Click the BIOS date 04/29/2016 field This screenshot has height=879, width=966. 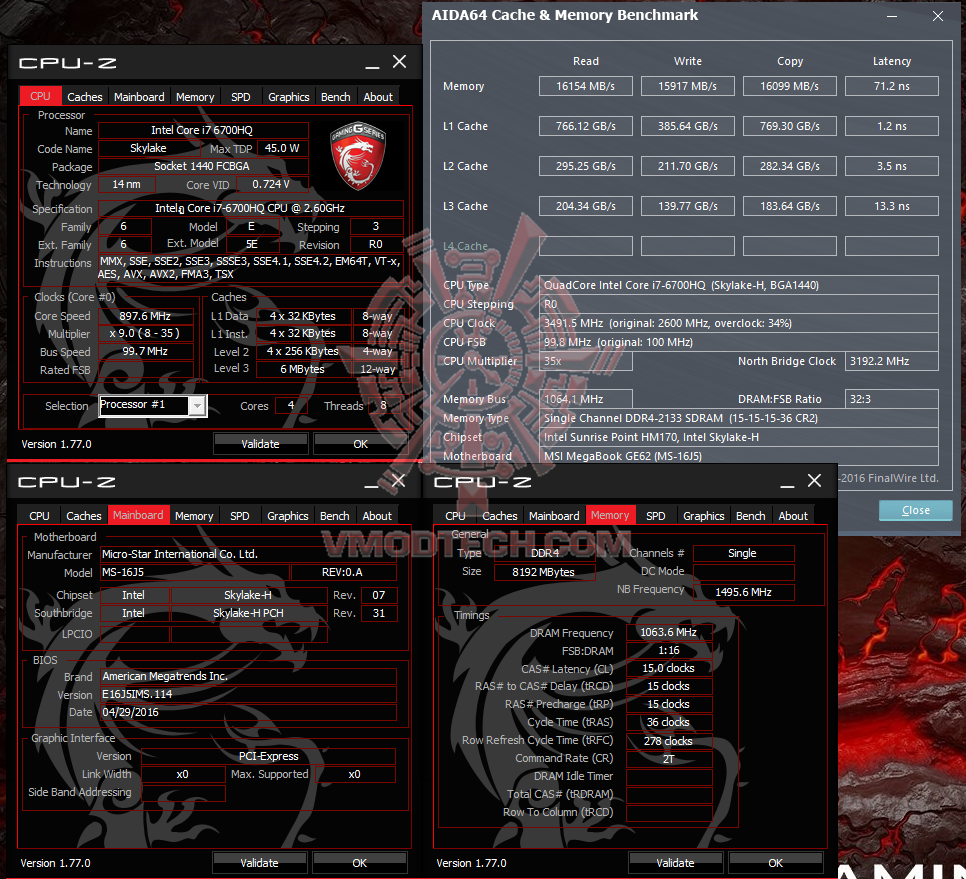pos(248,712)
